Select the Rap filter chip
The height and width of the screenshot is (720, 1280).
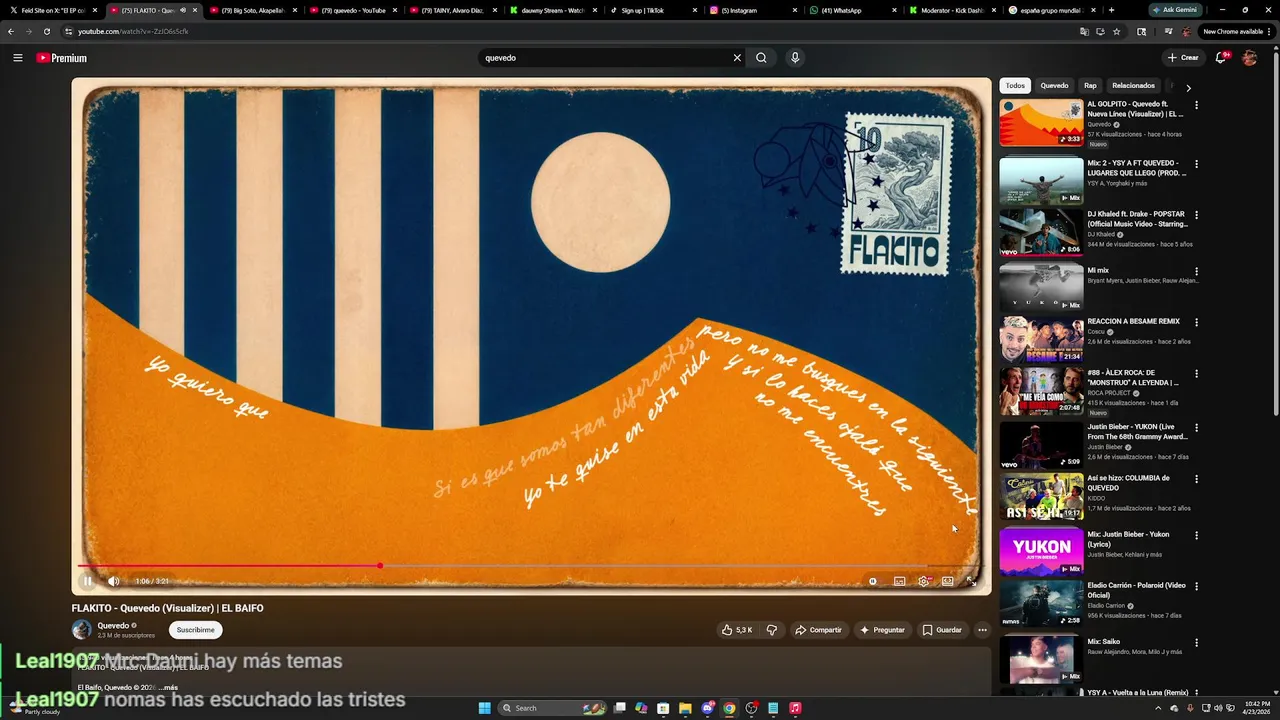1090,86
